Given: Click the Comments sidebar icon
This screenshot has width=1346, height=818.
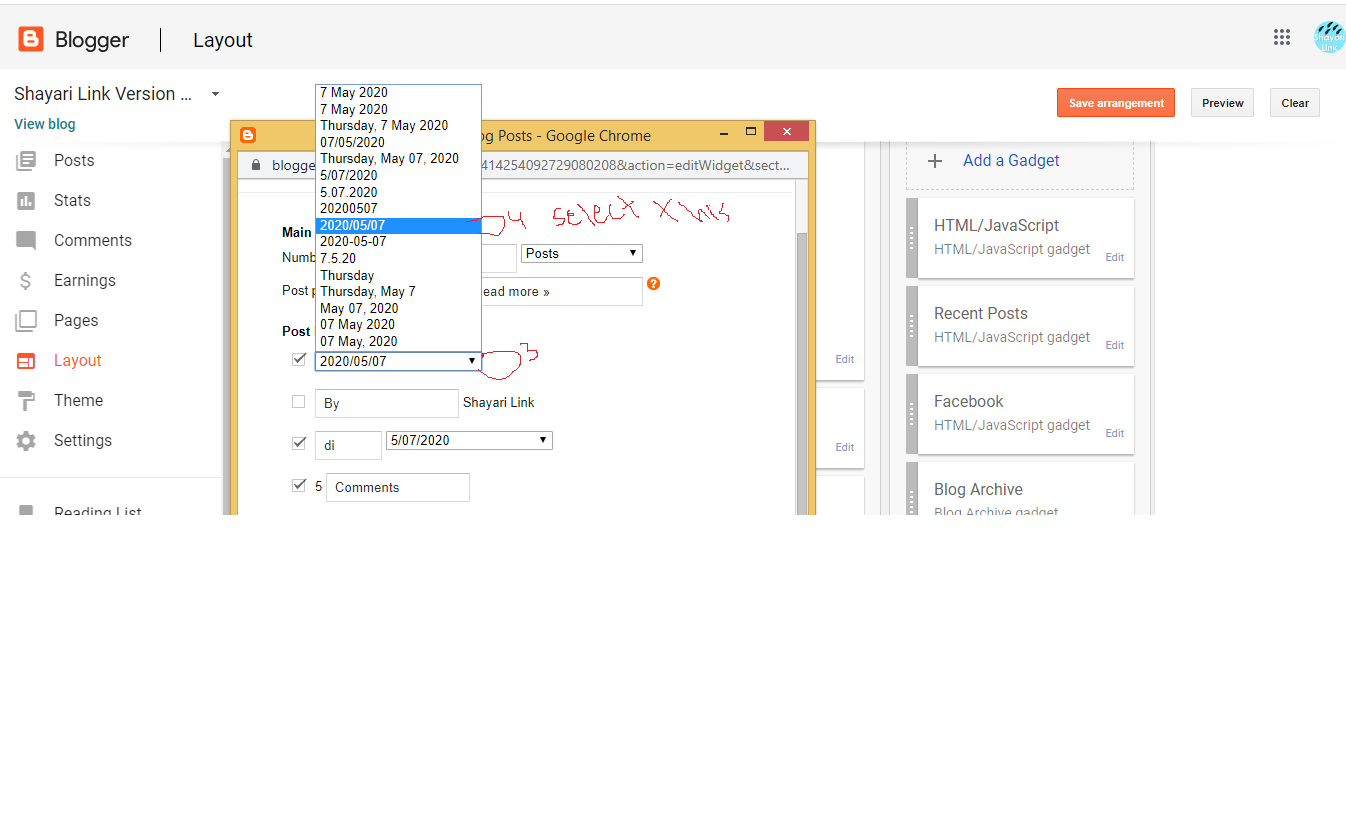Looking at the screenshot, I should pyautogui.click(x=26, y=241).
